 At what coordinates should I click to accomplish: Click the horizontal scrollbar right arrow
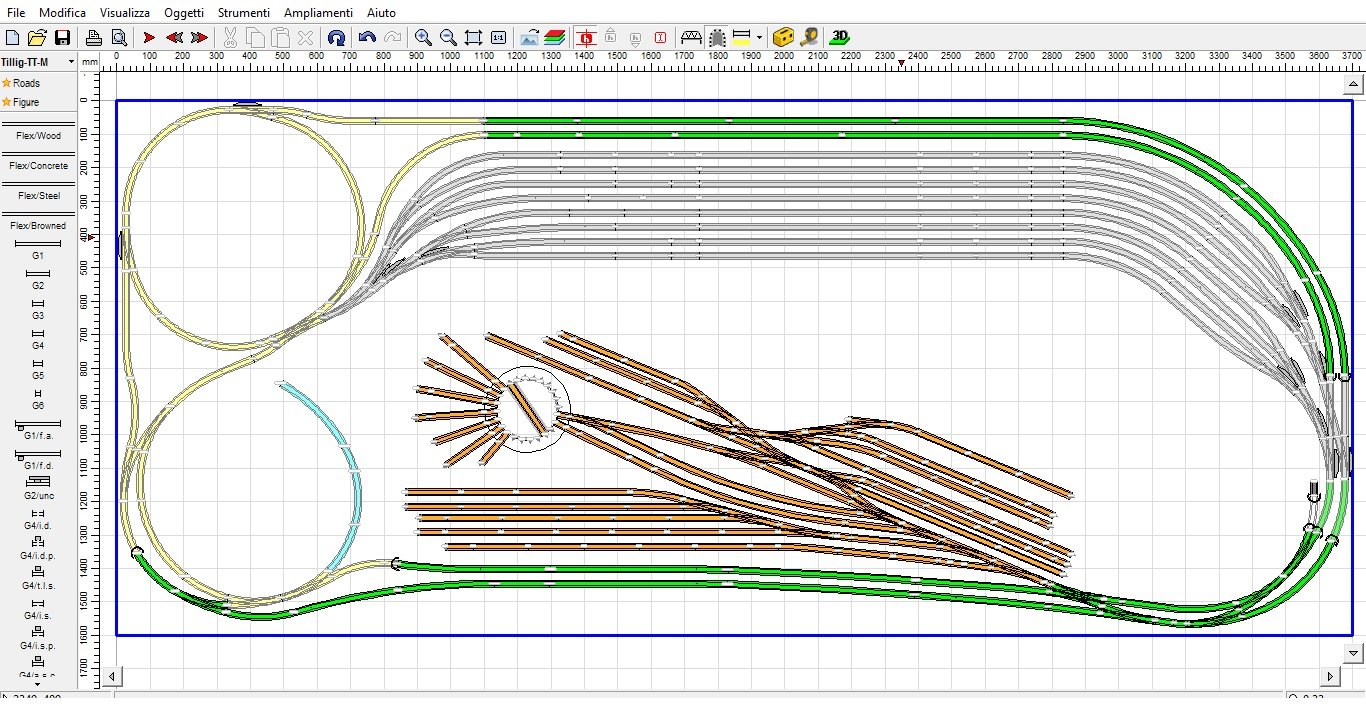tap(1329, 676)
